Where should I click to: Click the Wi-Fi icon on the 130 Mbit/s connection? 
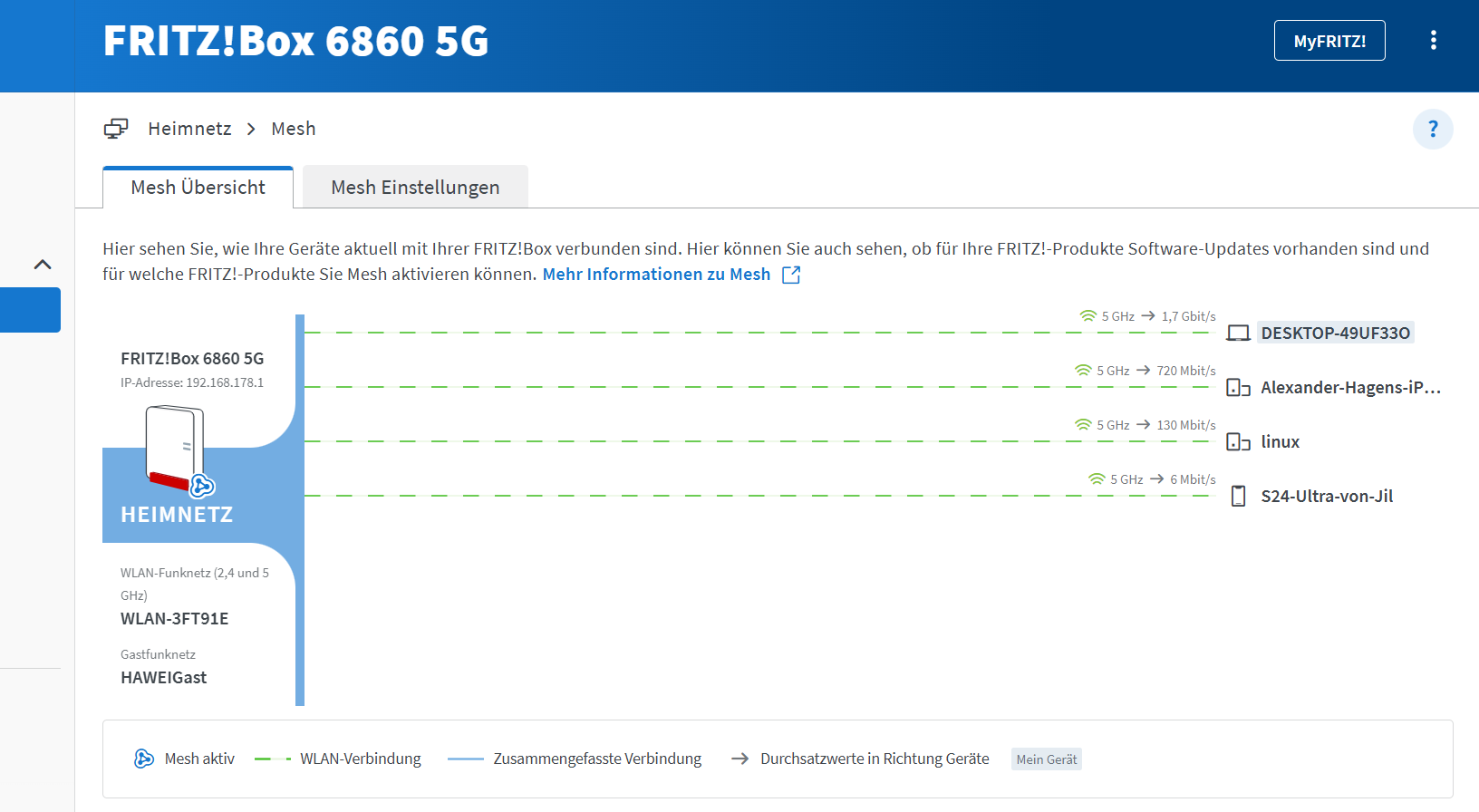(x=1083, y=425)
